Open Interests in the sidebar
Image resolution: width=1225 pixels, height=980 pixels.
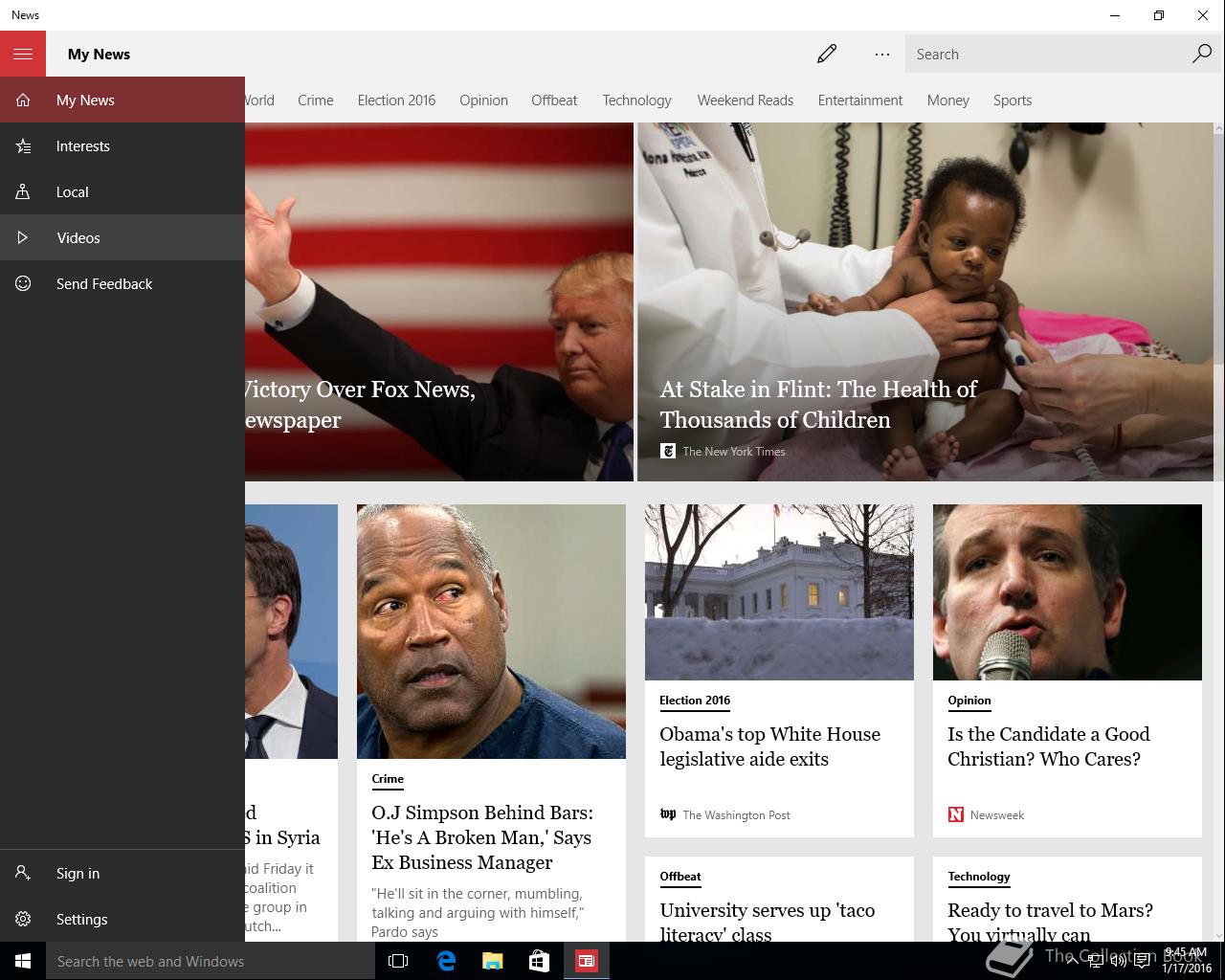pos(122,145)
